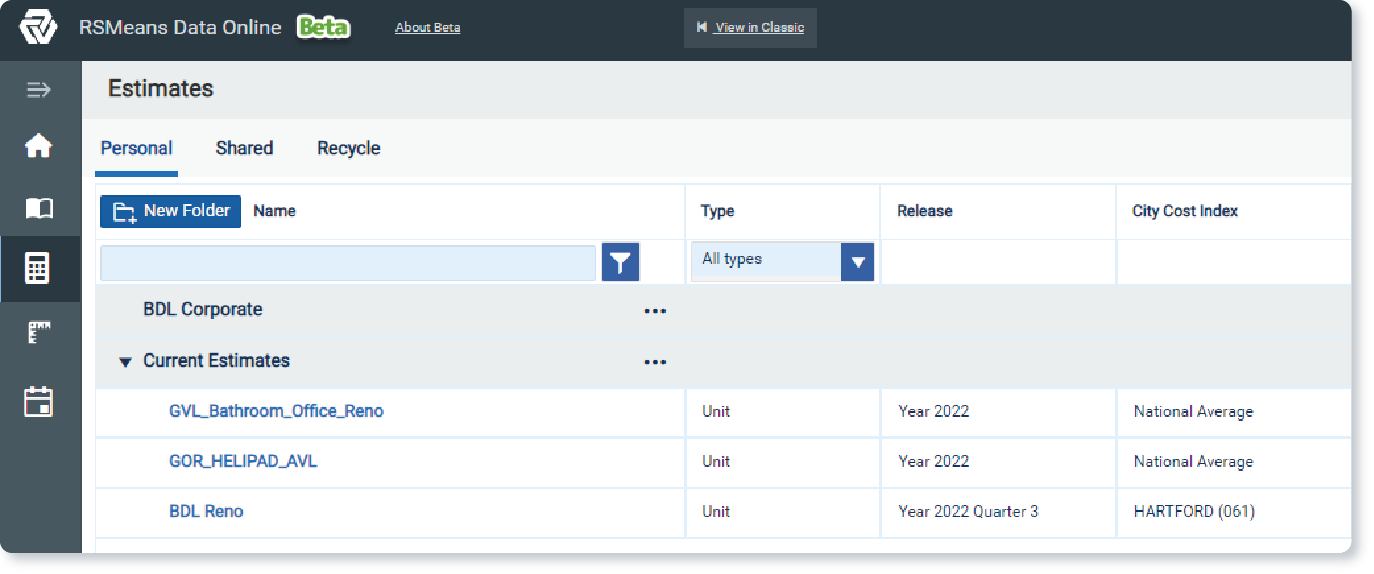Select the calculator Estimates icon

tap(38, 268)
